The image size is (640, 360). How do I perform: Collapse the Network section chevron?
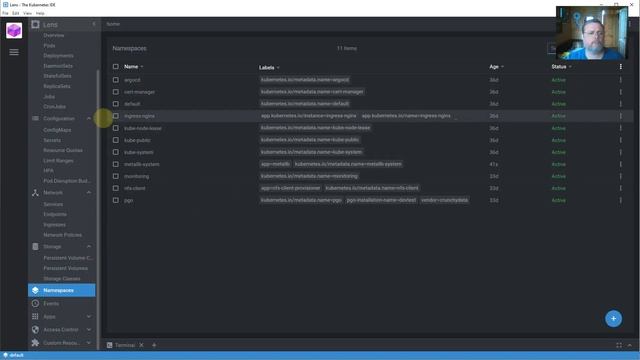89,193
